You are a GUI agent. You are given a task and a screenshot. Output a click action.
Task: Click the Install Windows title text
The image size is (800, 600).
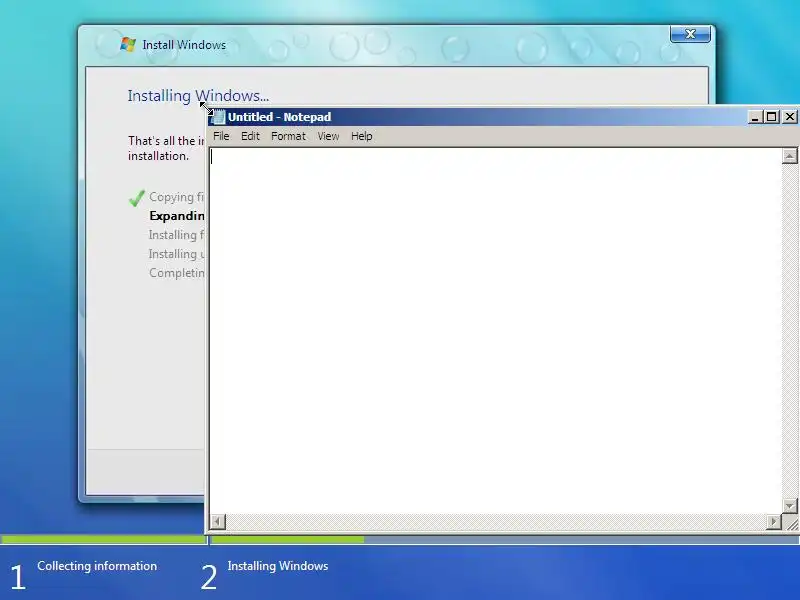tap(184, 45)
